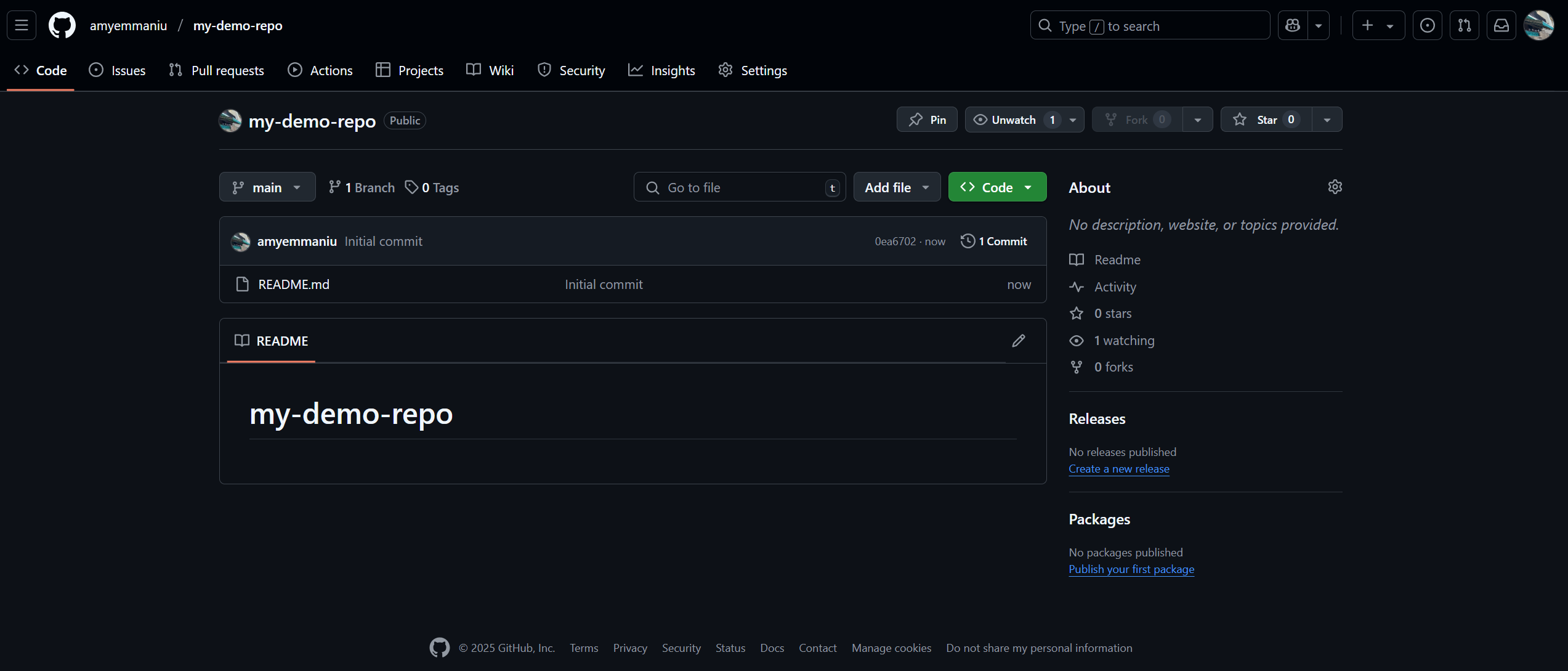
Task: Open the Issues icon in the header
Action: tap(1428, 25)
